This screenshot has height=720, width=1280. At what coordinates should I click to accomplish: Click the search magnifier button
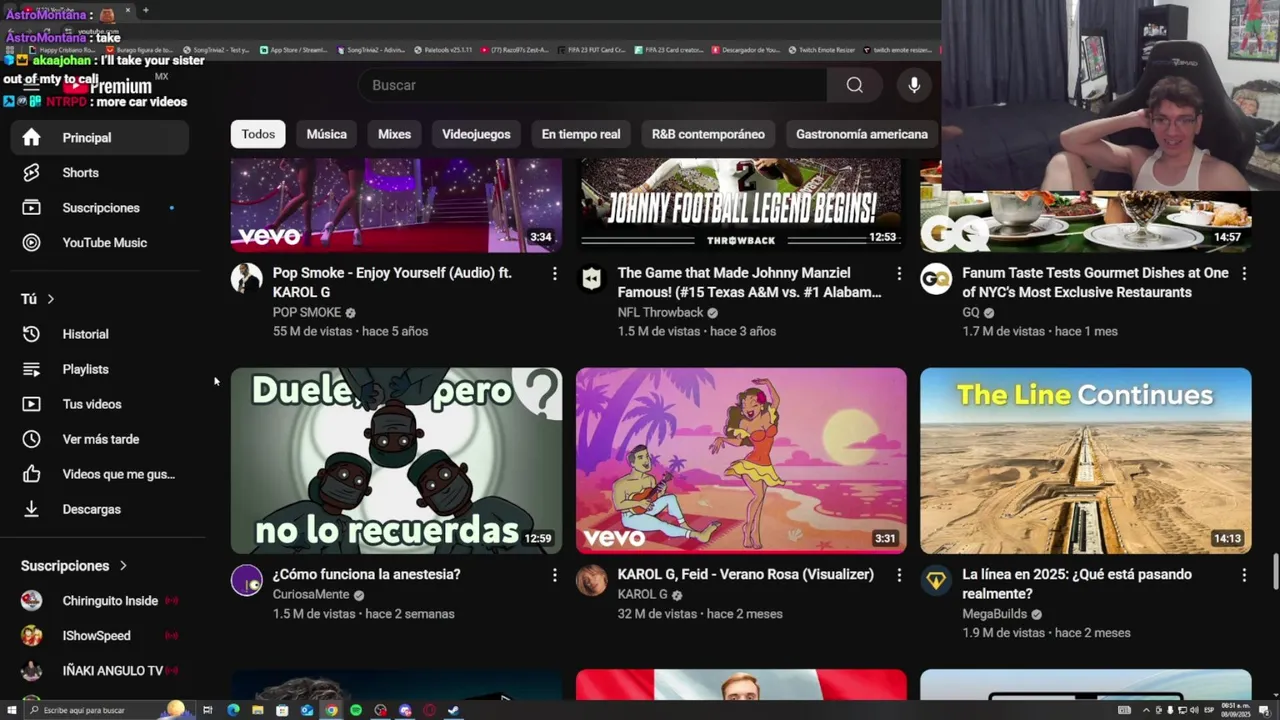tap(854, 85)
